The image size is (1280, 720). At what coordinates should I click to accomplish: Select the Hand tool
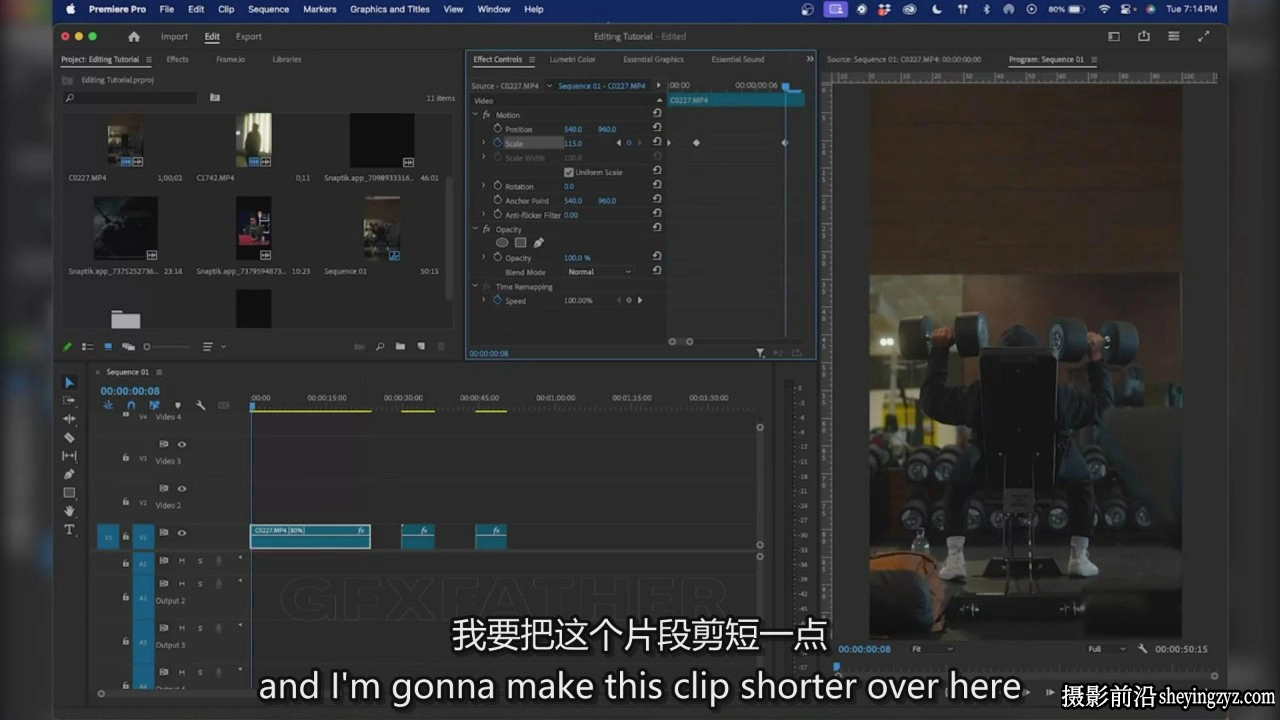69,511
